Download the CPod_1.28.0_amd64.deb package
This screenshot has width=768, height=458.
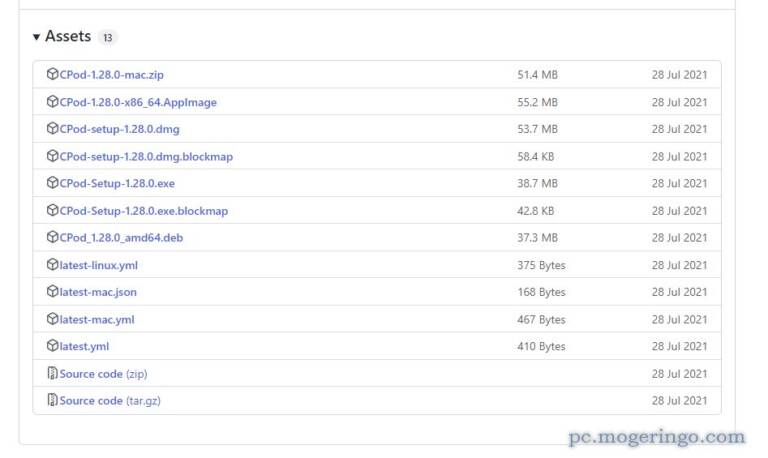coord(121,237)
